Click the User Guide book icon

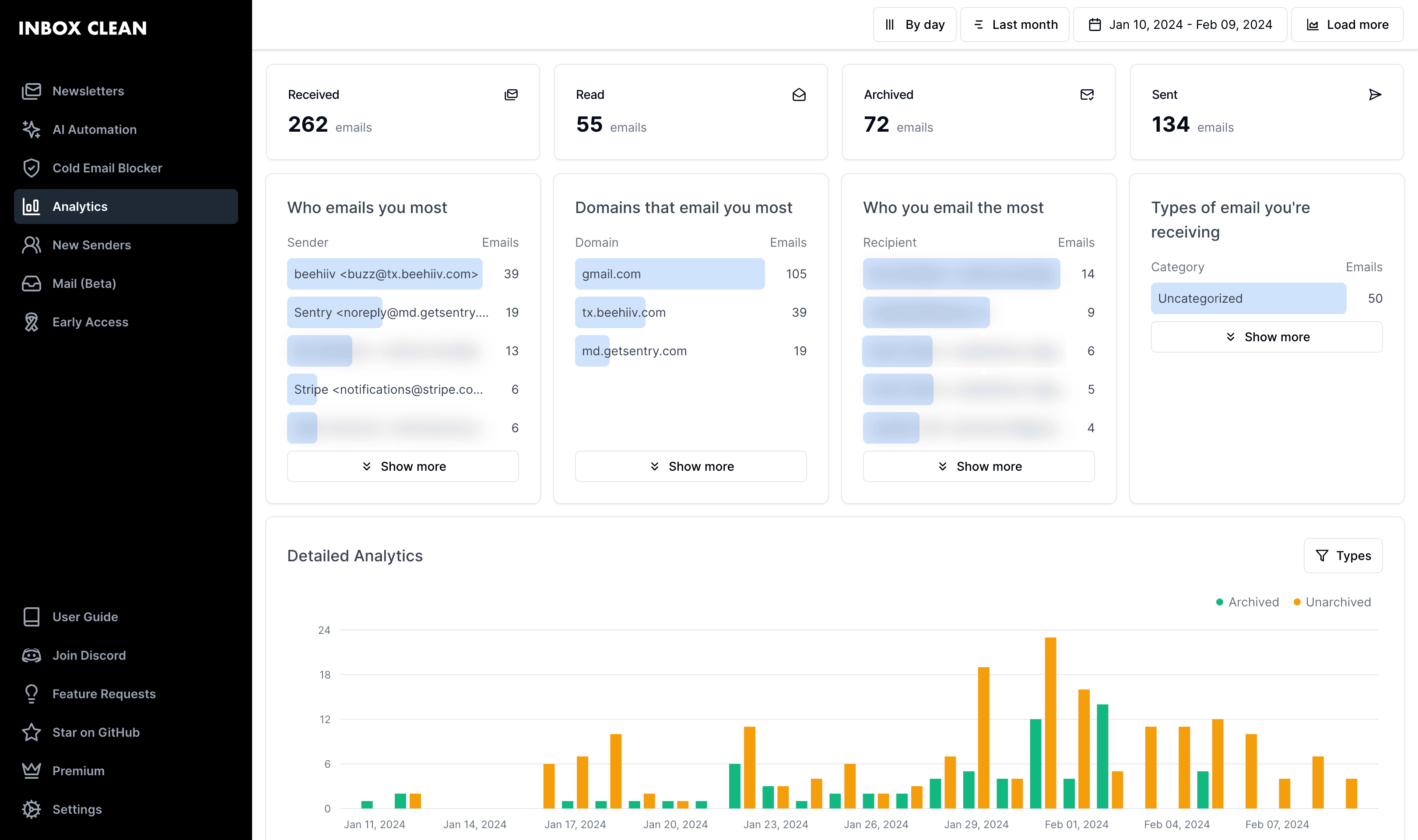coord(32,617)
